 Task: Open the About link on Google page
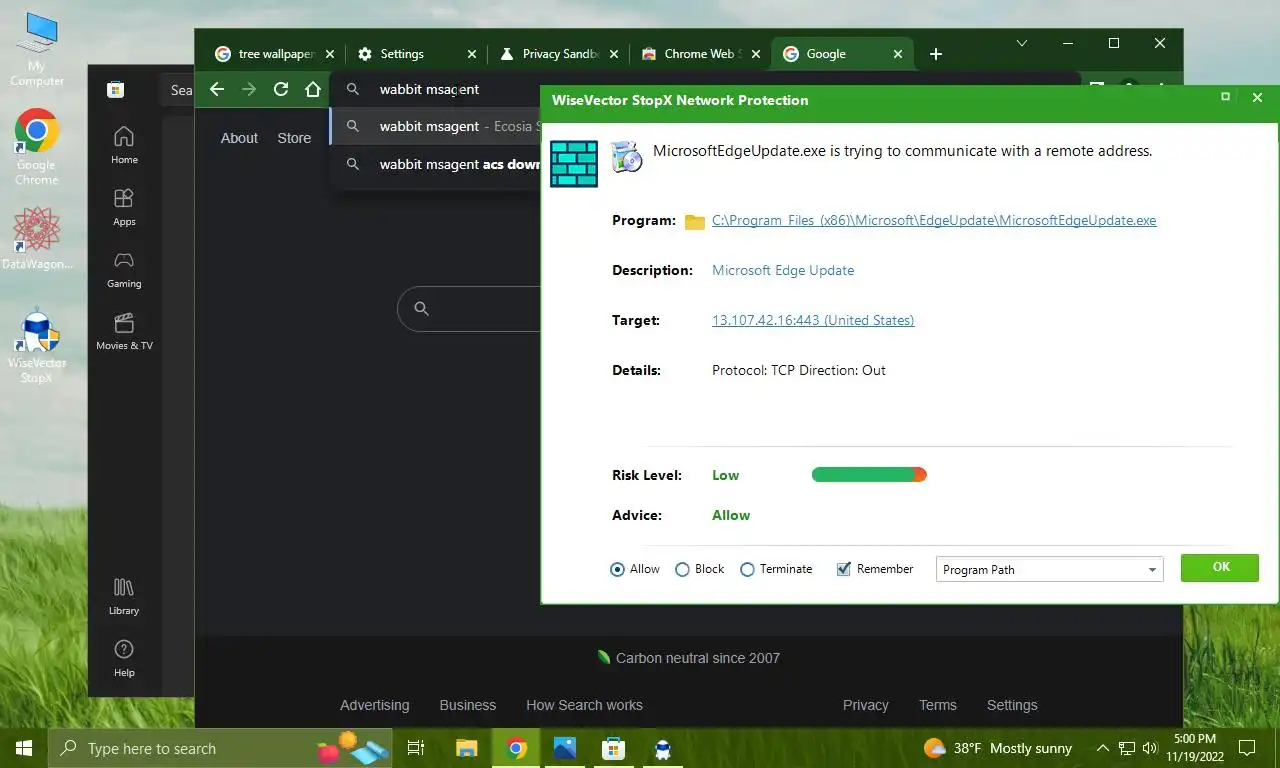click(239, 138)
